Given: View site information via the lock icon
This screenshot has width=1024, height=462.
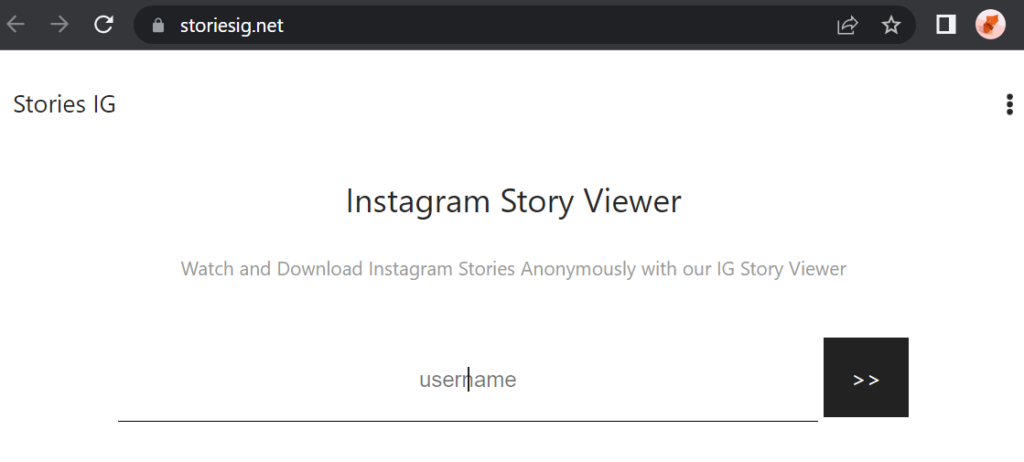Looking at the screenshot, I should click(x=157, y=25).
